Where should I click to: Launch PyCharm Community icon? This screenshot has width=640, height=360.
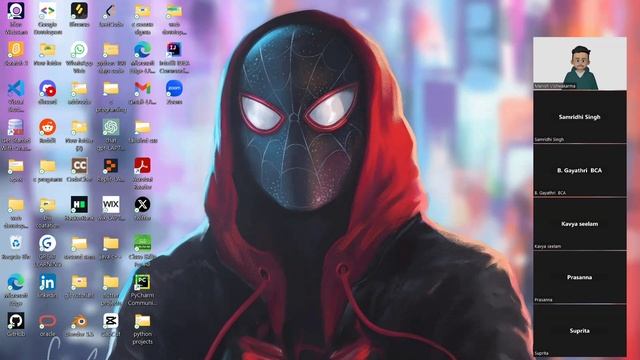coord(142,282)
